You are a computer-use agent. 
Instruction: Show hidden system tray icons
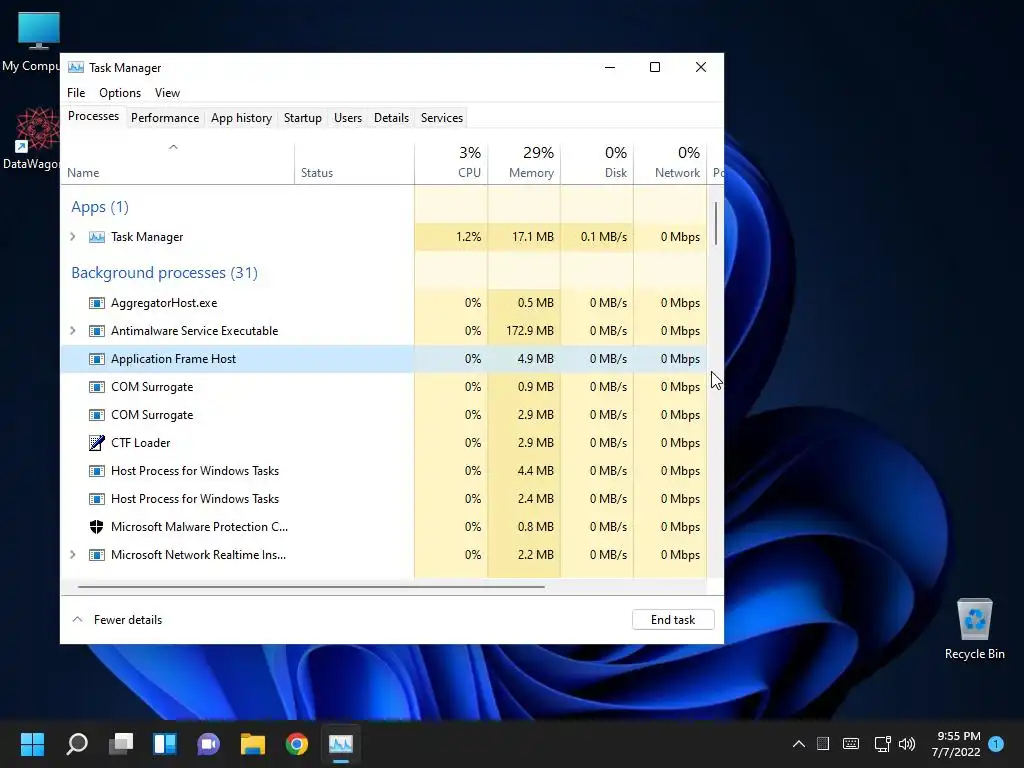click(799, 744)
